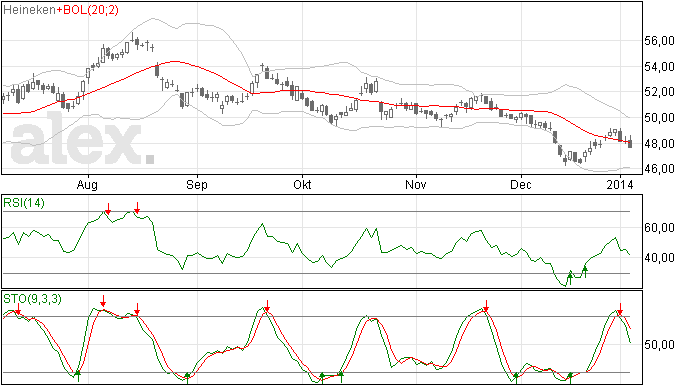Image resolution: width=690 pixels, height=387 pixels.
Task: Select the red +BOL(20;2) indicator label
Action: point(88,10)
